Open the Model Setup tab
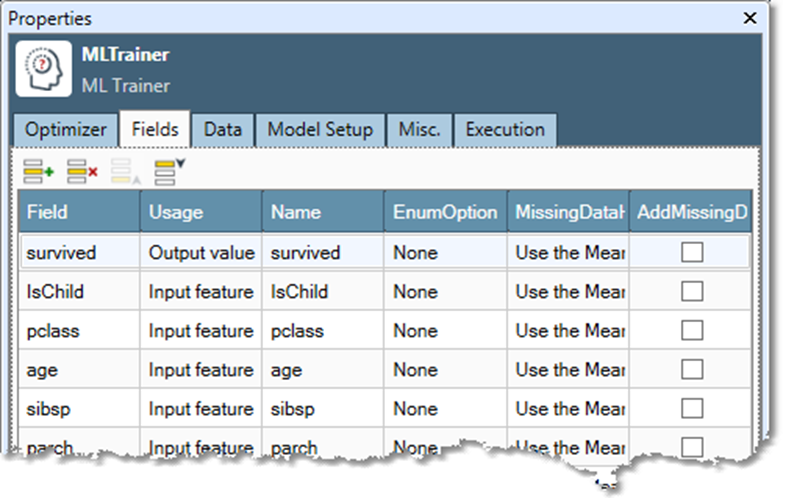Screen dimensions: 808x498 [x=320, y=130]
